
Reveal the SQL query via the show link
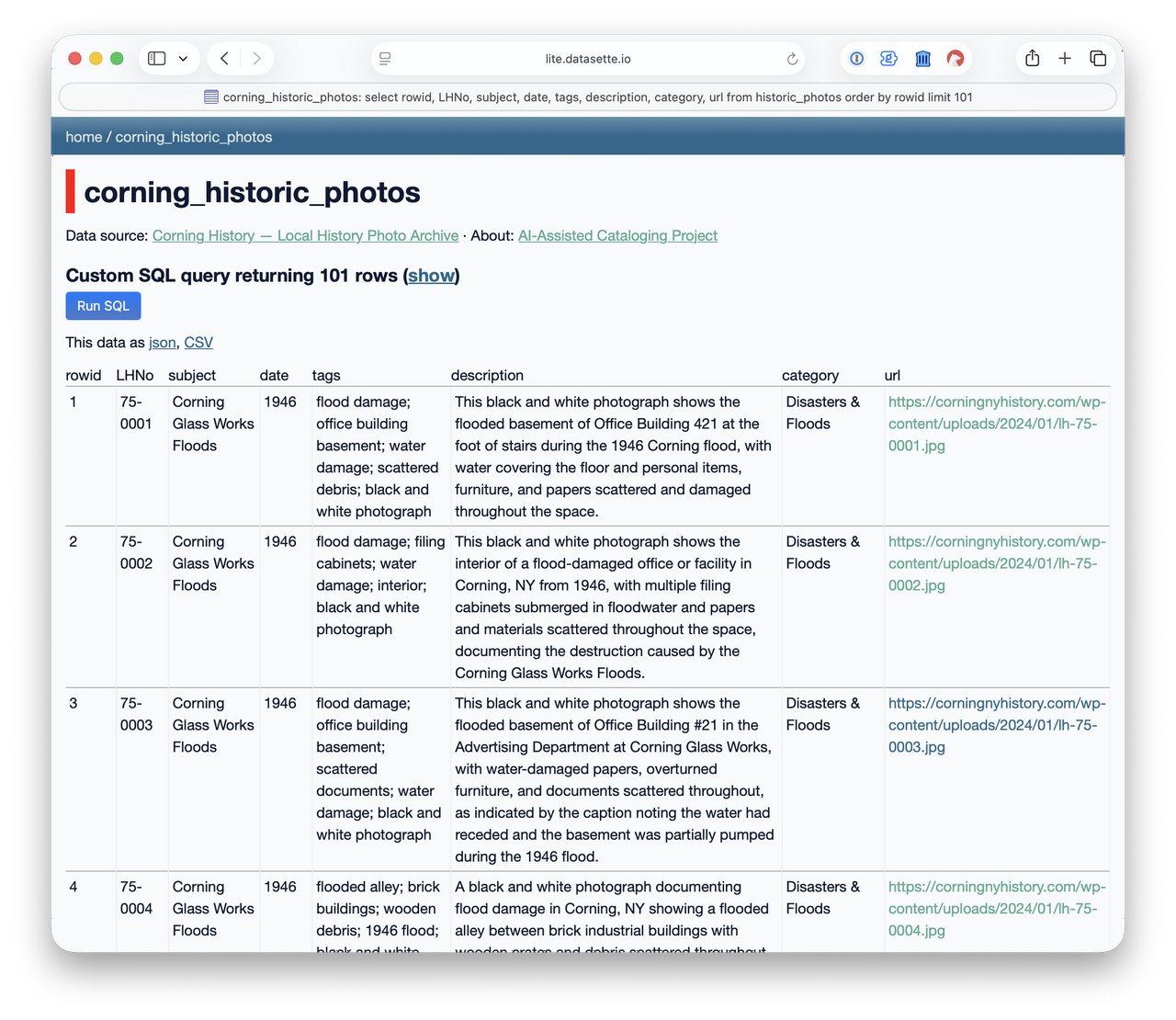tap(431, 276)
